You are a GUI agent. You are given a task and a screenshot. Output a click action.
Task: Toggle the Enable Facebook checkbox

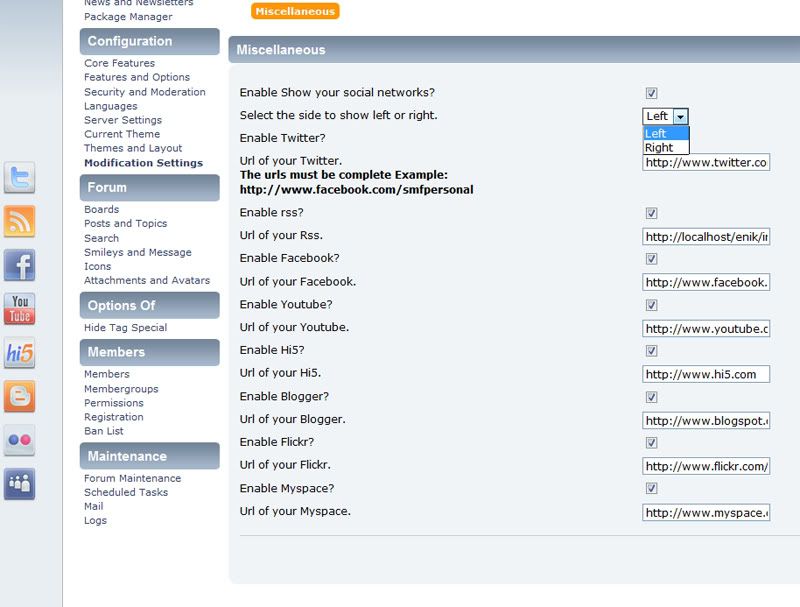652,259
